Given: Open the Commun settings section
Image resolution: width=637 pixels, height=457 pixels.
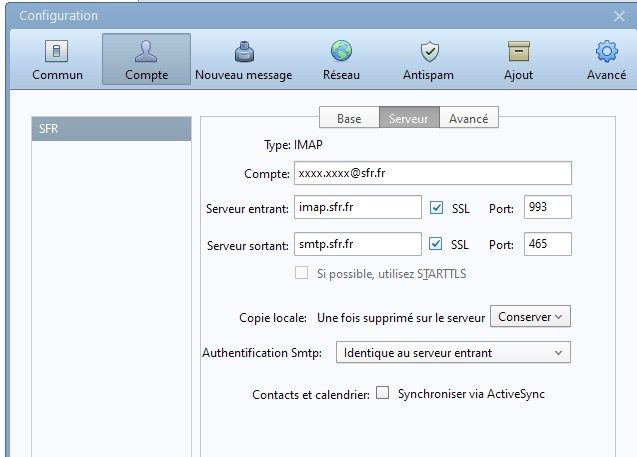Looking at the screenshot, I should [x=57, y=59].
